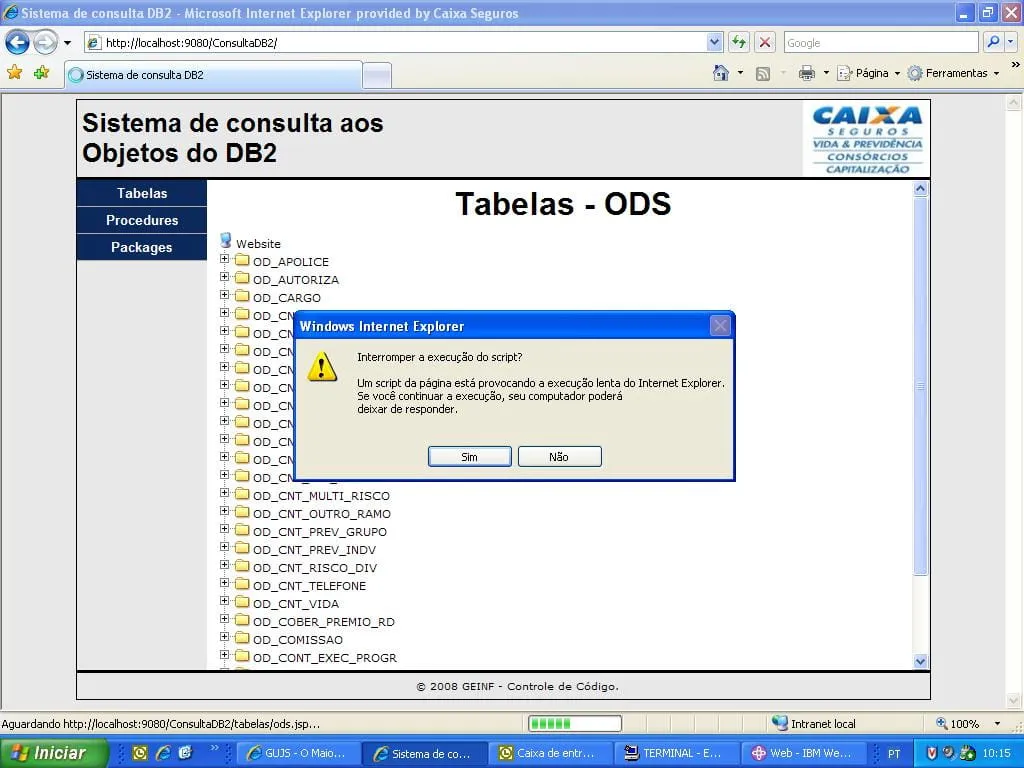Expand the OD_CNT_MULTI_RISCO folder
Screen dimensions: 1024x768
225,493
